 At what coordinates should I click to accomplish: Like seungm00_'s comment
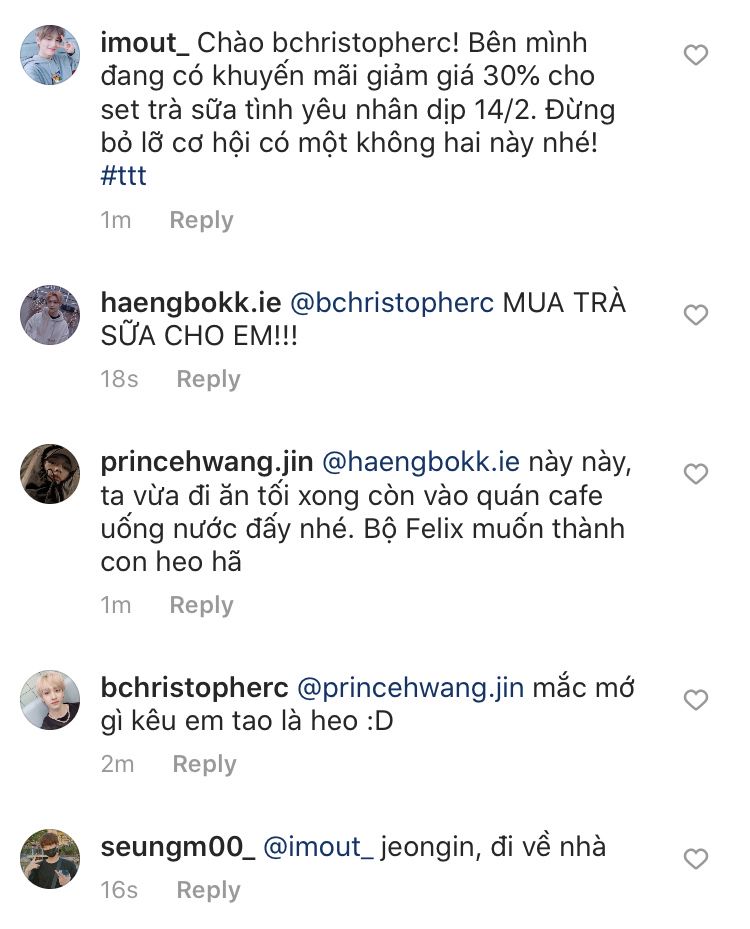tap(695, 858)
